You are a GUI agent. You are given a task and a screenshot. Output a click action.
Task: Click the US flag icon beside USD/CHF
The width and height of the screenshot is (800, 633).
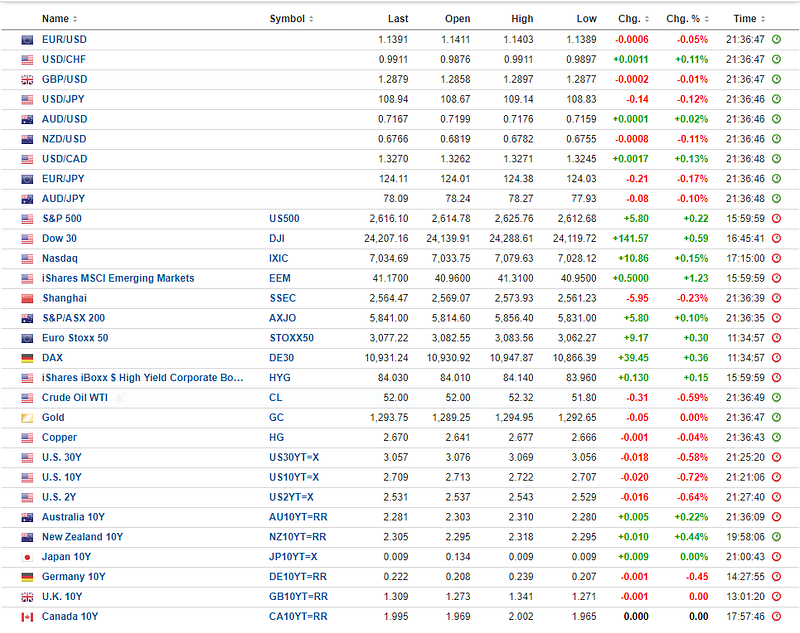(27, 60)
